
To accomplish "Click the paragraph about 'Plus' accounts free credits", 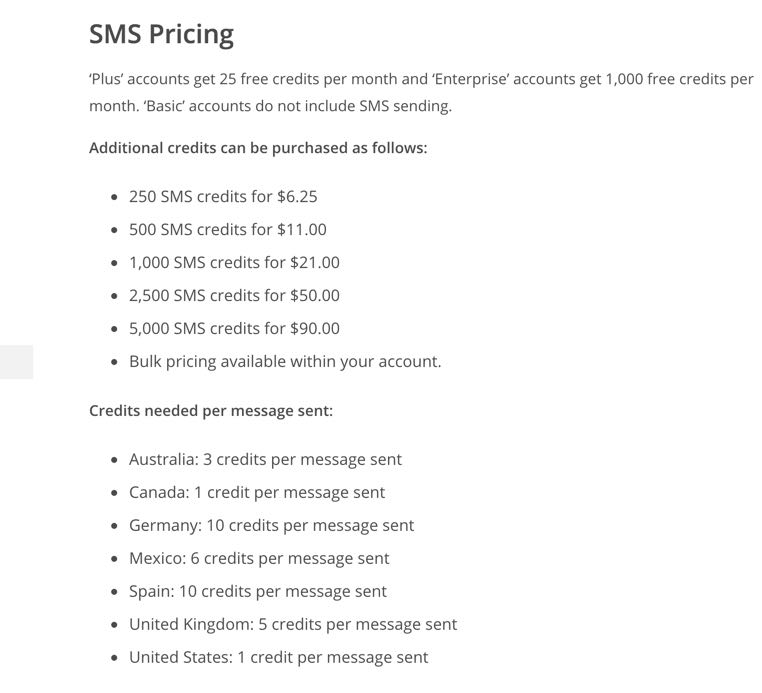I will click(421, 92).
